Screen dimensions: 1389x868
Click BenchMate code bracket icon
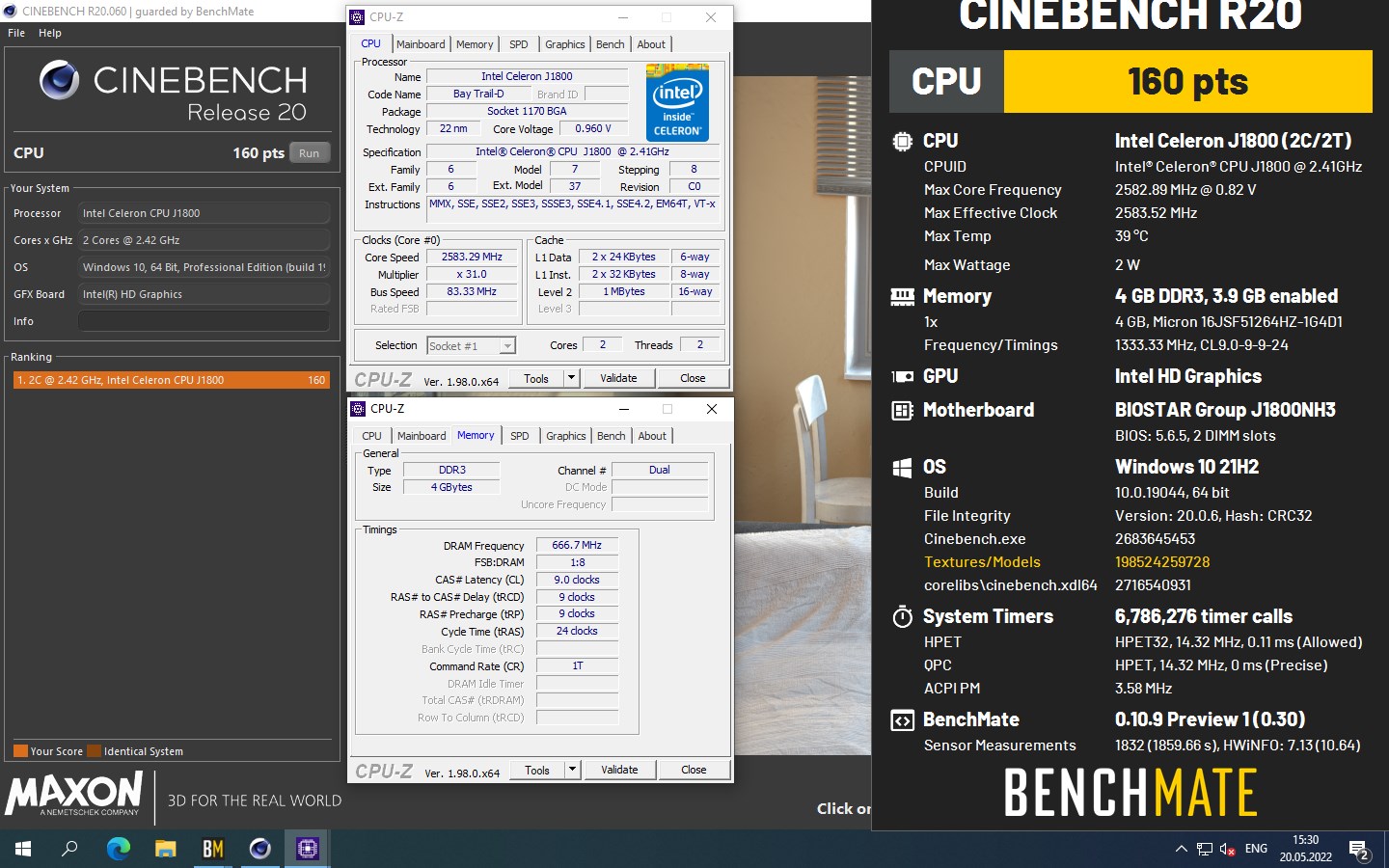click(902, 720)
